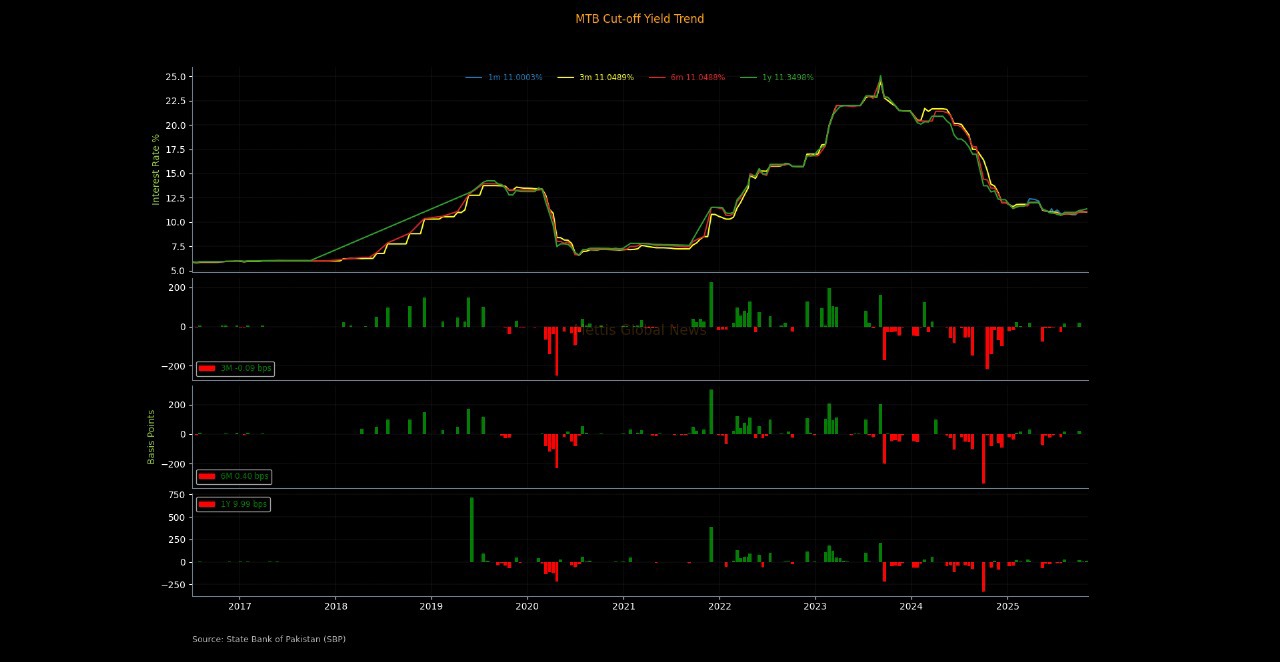
Task: Click the 25.0 tick on interest rate axis
Action: coord(174,77)
